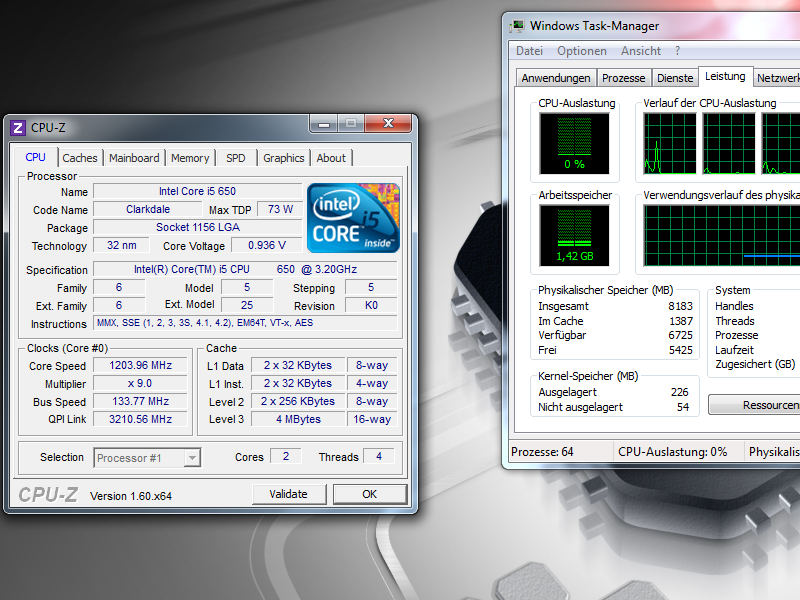Screen dimensions: 800x600
Task: Click Version 1.60.x64 text
Action: click(x=131, y=496)
